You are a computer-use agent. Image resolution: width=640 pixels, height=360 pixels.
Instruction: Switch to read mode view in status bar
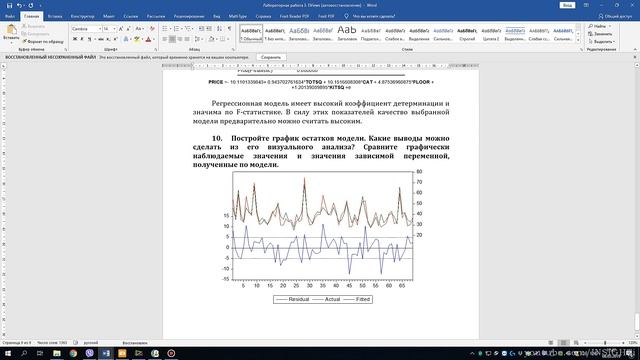click(x=551, y=343)
